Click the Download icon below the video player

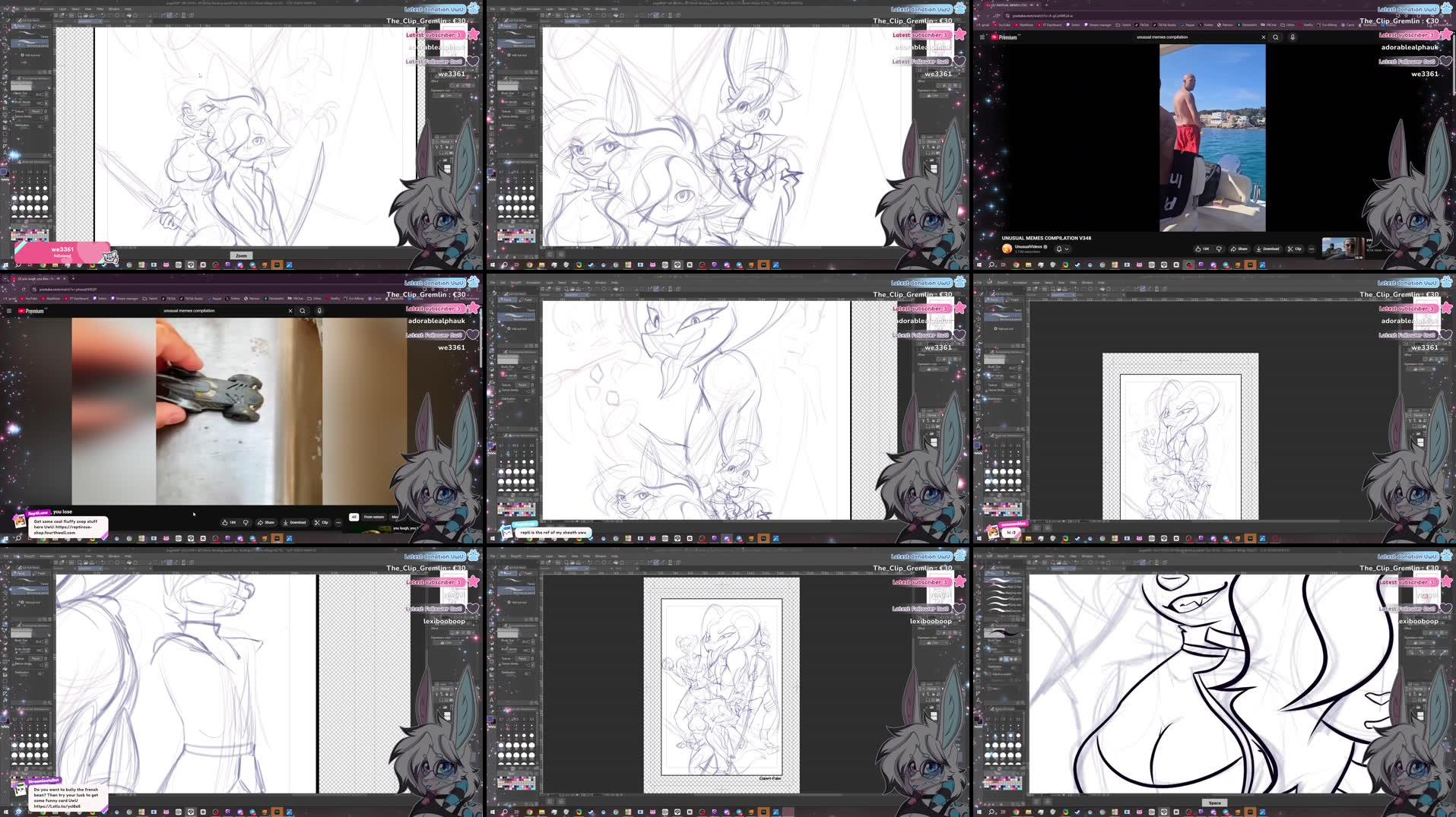point(1267,249)
